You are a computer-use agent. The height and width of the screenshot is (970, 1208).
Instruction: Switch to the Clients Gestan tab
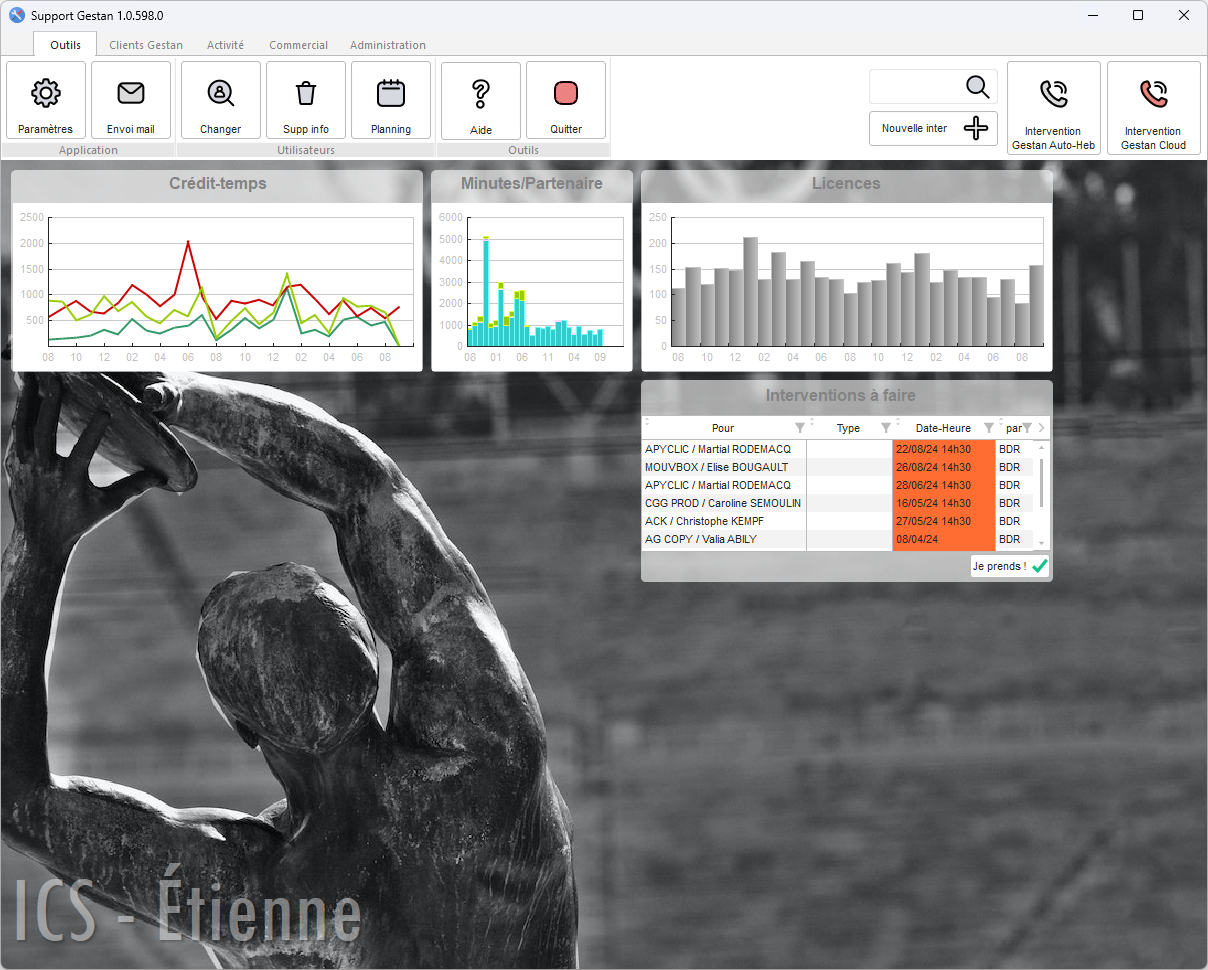(146, 45)
